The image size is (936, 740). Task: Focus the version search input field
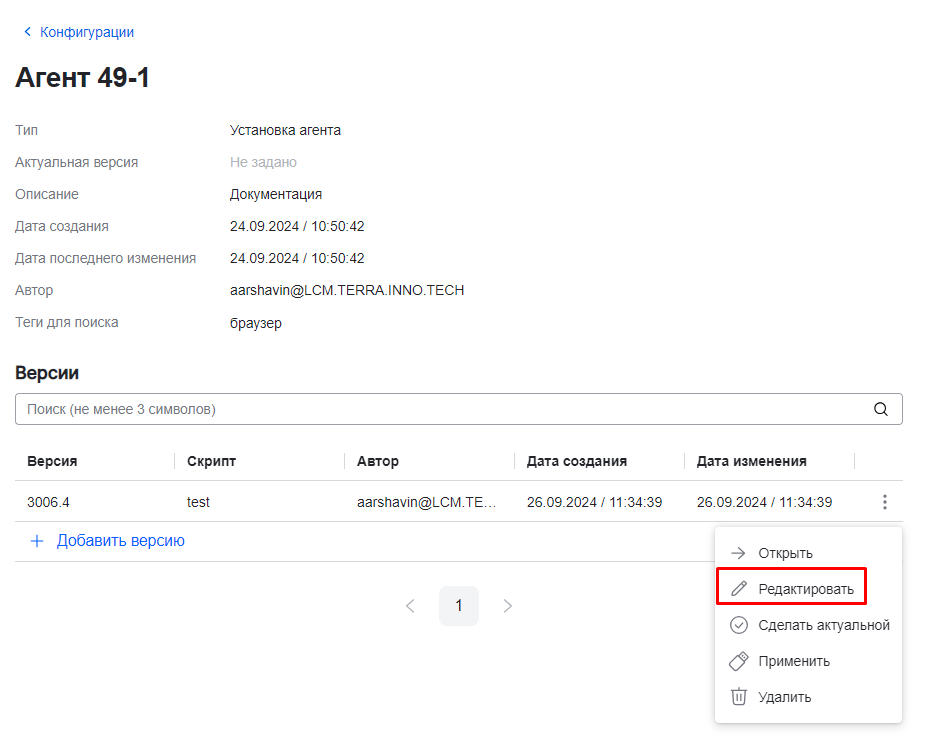(440, 409)
